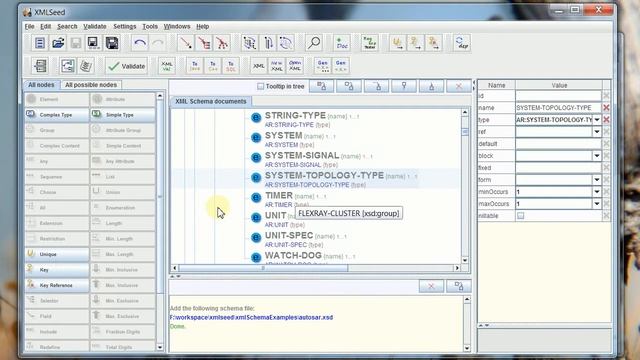Select the TIMER element in tree
The height and width of the screenshot is (360, 640).
pos(279,196)
